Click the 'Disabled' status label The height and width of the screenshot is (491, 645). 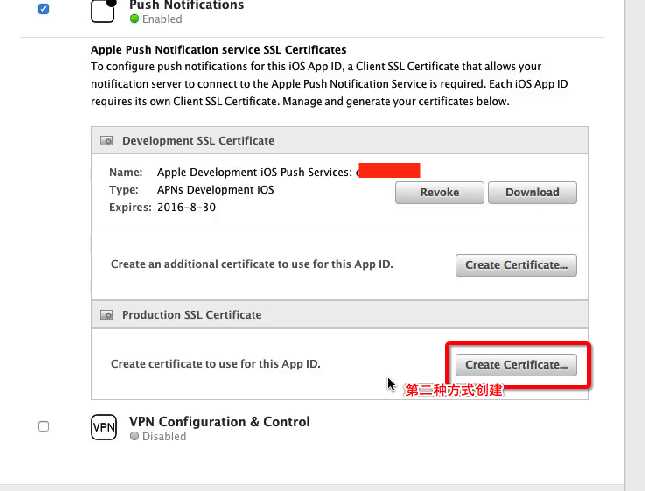coord(164,436)
